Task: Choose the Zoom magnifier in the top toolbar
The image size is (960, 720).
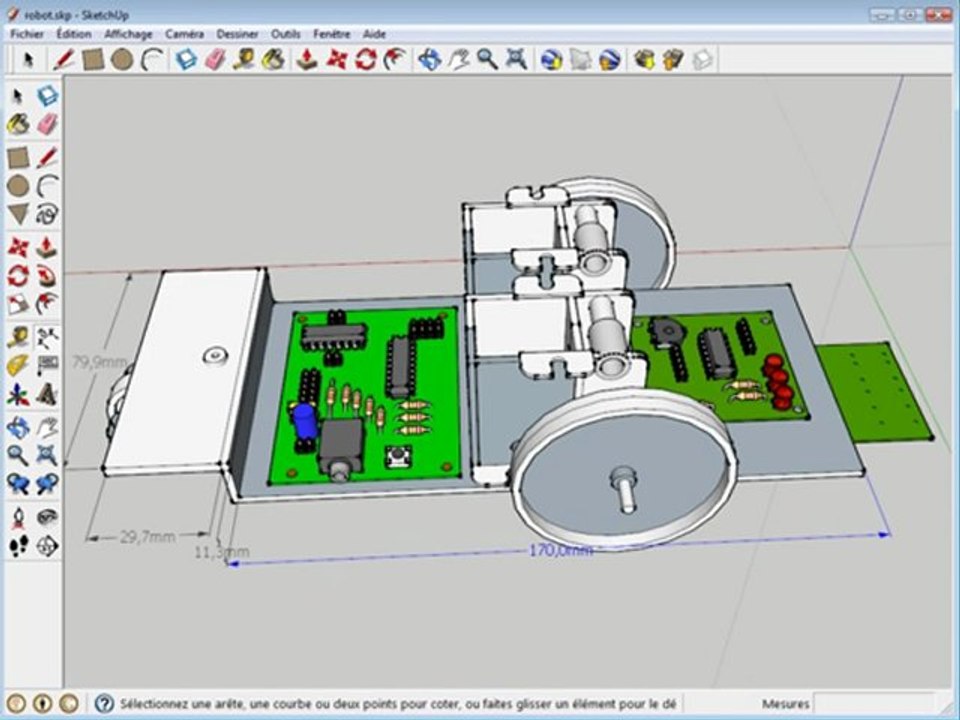Action: pos(487,60)
